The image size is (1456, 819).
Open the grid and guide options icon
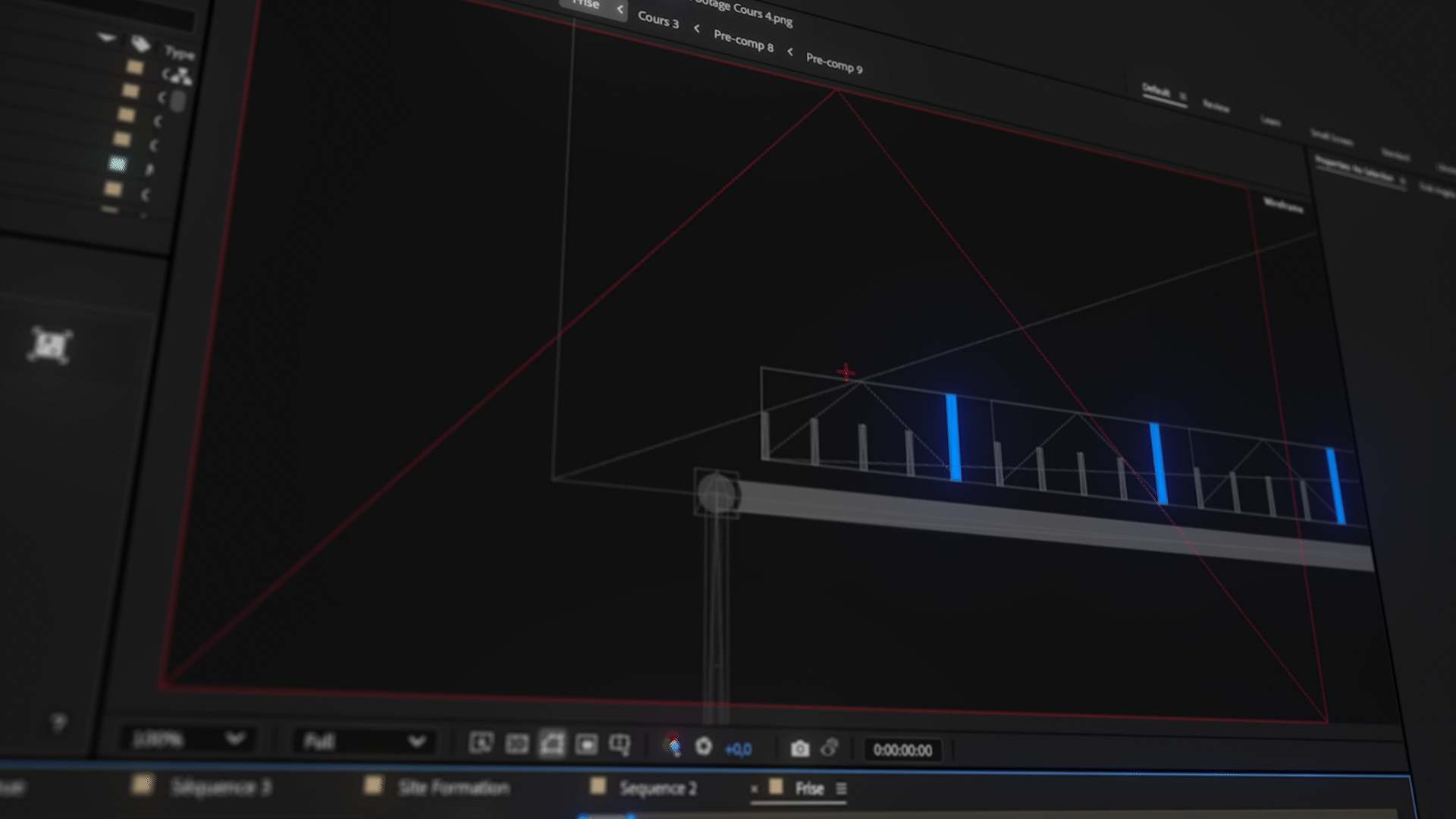(x=620, y=745)
